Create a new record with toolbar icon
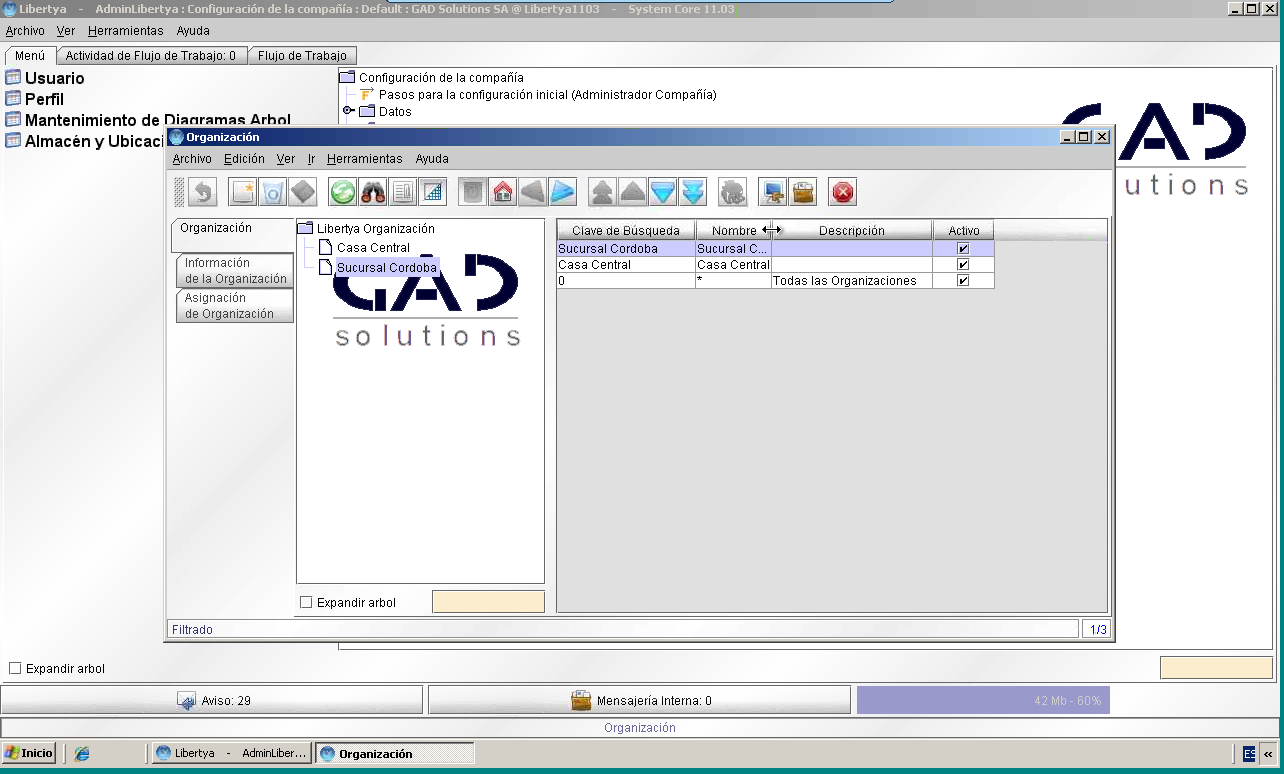This screenshot has width=1284, height=774. pyautogui.click(x=243, y=192)
